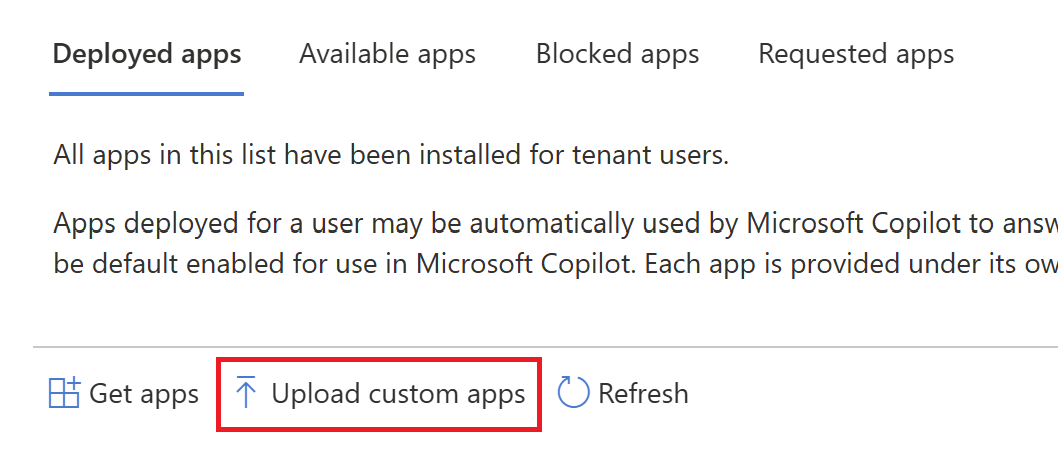The width and height of the screenshot is (1058, 460).
Task: Switch to the Blocked apps tab
Action: (617, 54)
